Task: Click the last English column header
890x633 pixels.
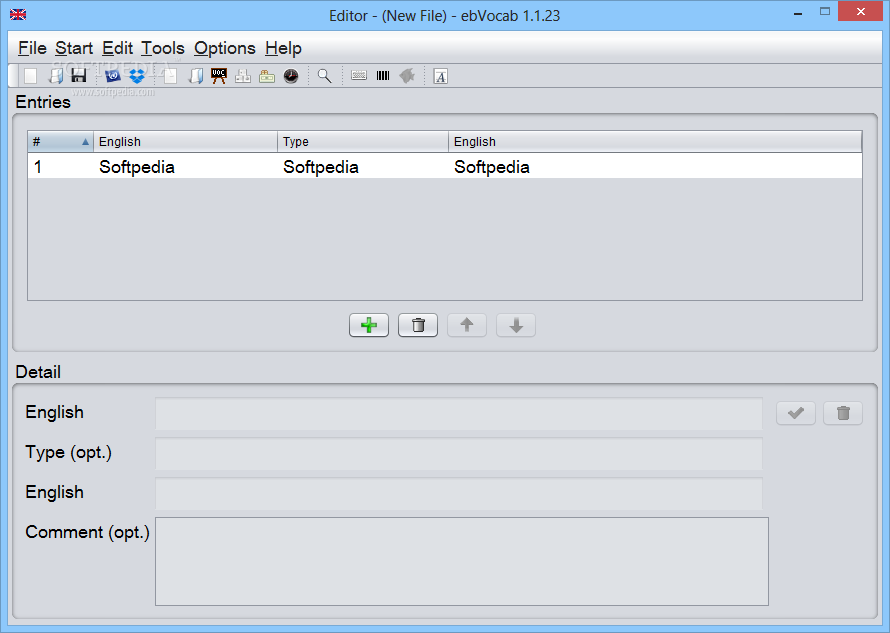Action: (x=655, y=141)
